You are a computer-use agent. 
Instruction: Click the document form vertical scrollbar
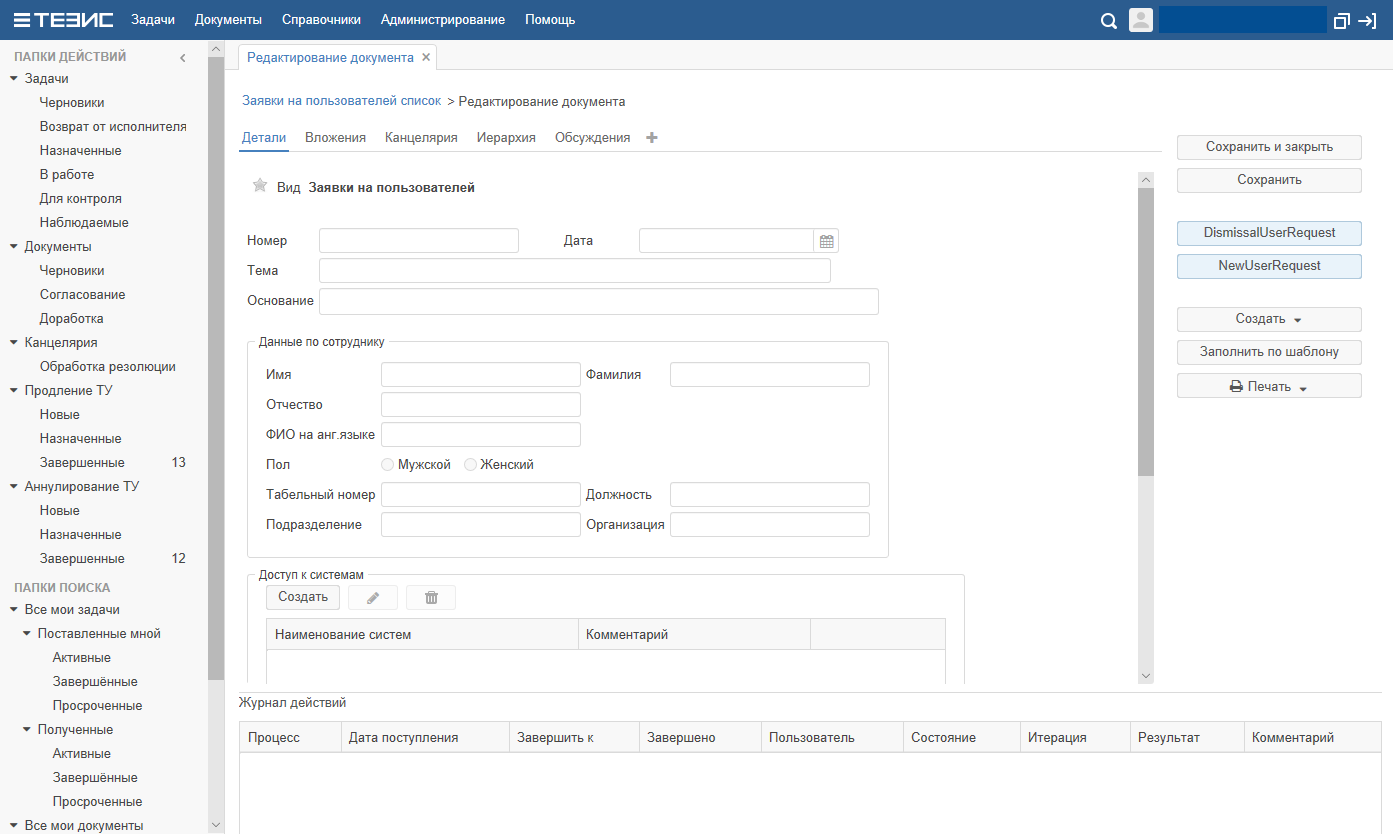pos(1146,331)
